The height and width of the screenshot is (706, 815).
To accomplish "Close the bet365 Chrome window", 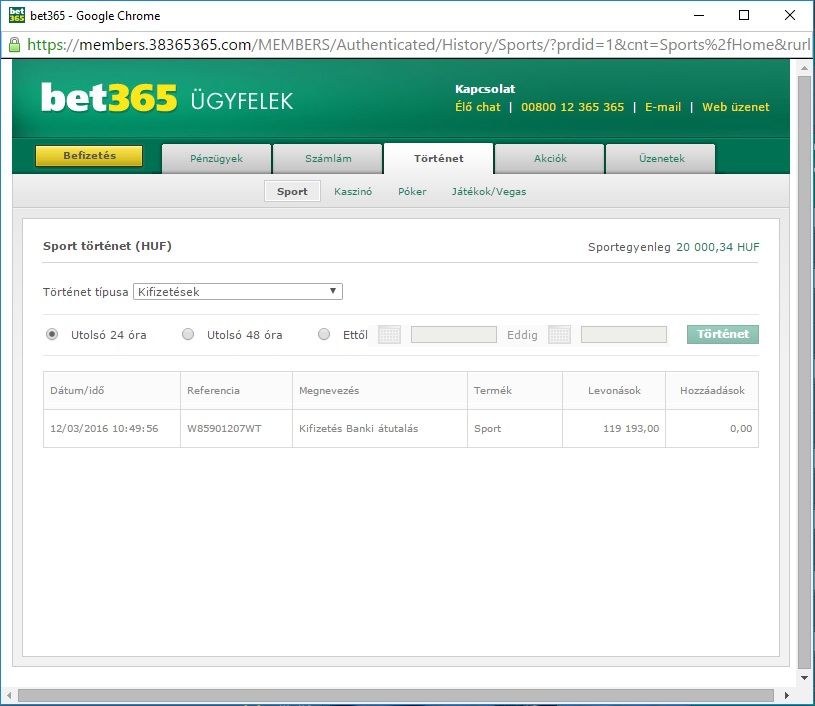I will (790, 15).
